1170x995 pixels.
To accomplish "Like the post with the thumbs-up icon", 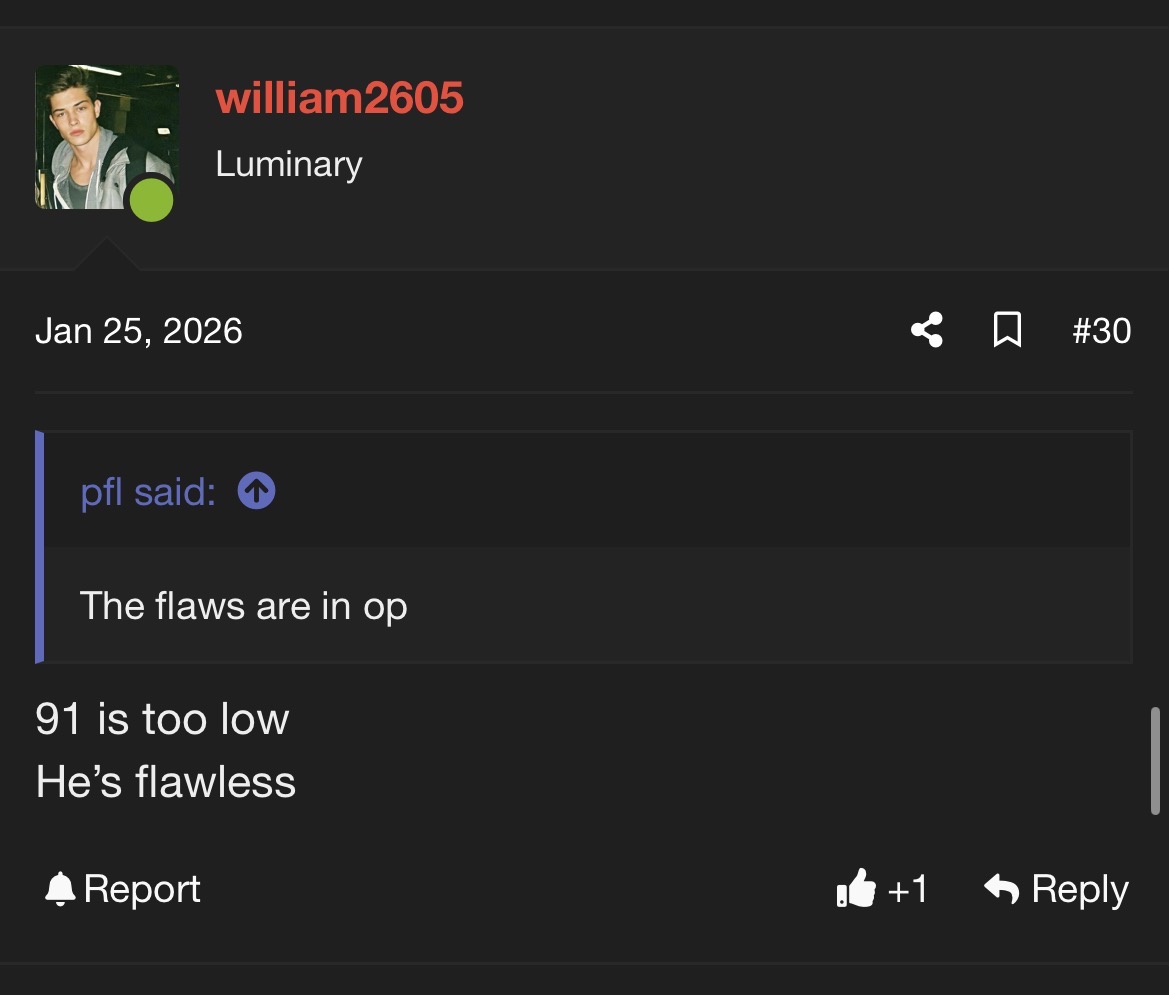I will tap(855, 889).
